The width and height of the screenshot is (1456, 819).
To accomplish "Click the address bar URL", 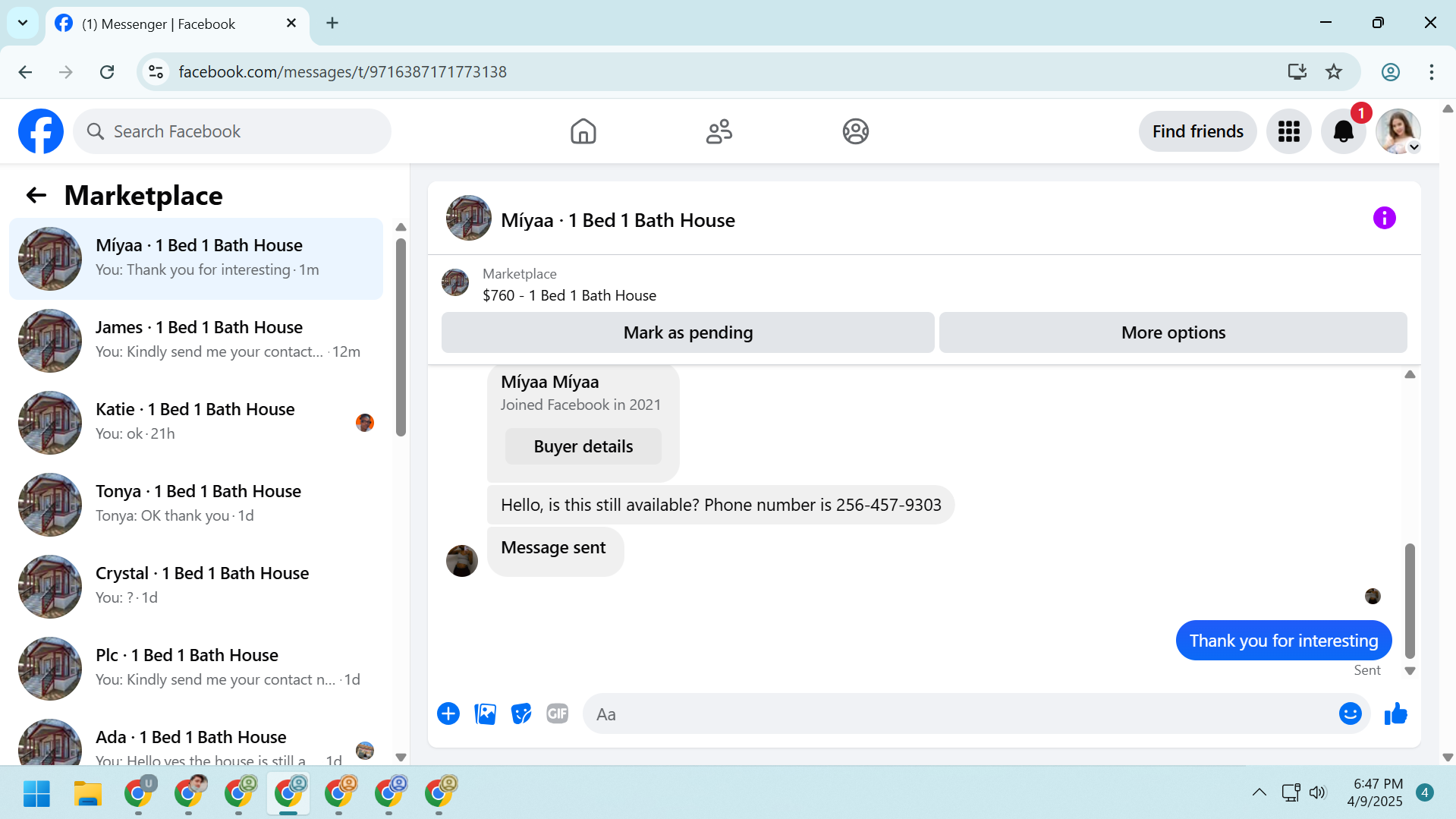I will coord(342,72).
